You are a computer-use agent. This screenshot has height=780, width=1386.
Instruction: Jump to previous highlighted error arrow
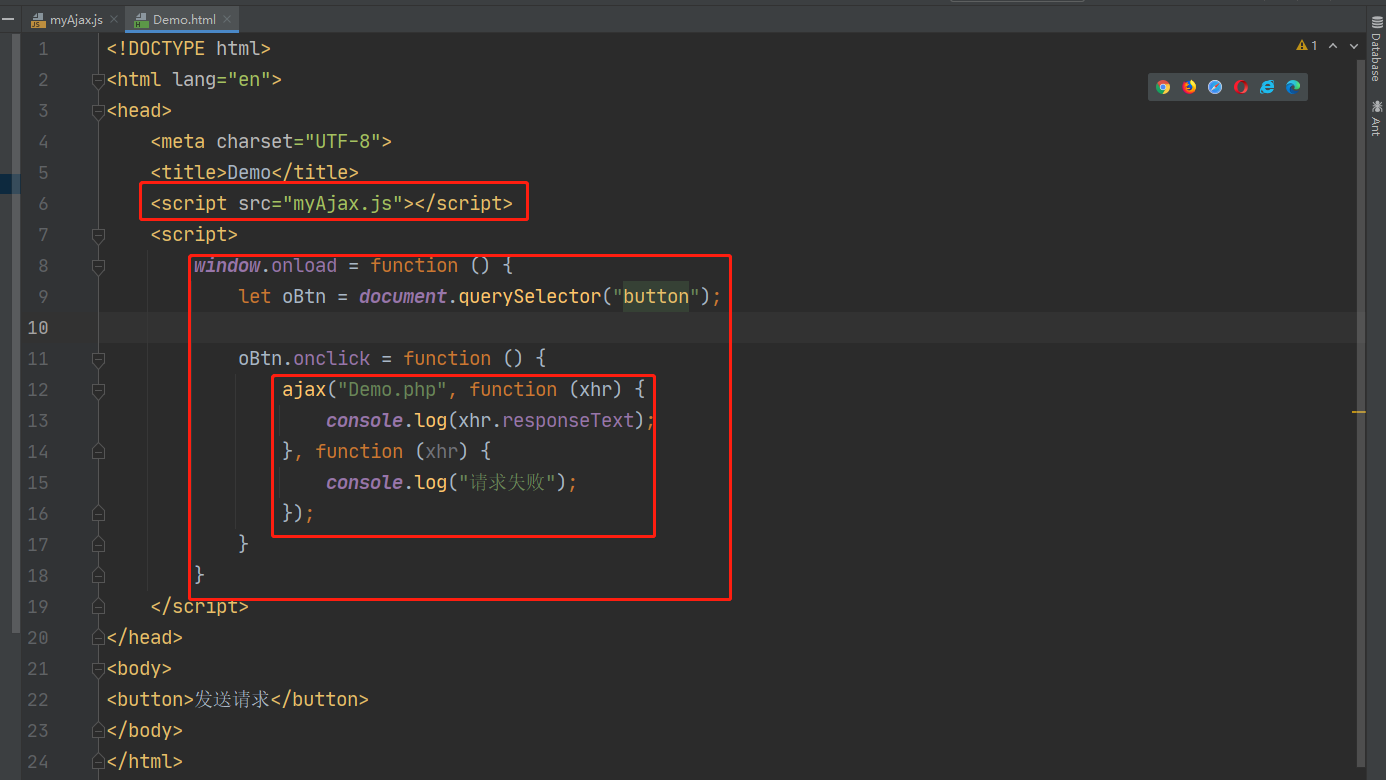coord(1335,45)
